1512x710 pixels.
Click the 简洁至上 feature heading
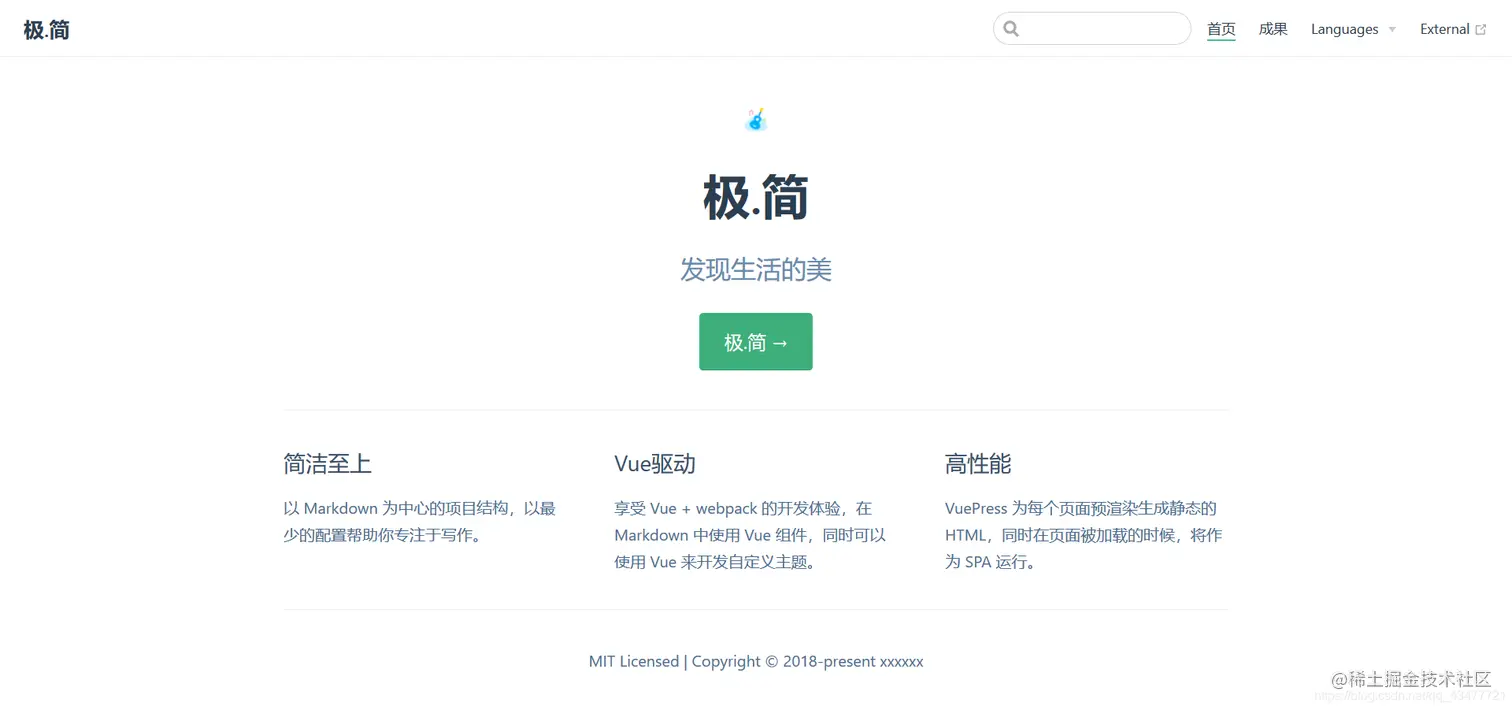(x=328, y=464)
